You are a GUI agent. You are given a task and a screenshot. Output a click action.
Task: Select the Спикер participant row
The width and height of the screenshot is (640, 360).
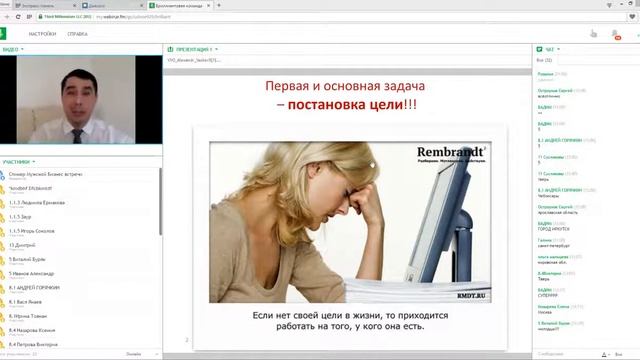[80, 176]
